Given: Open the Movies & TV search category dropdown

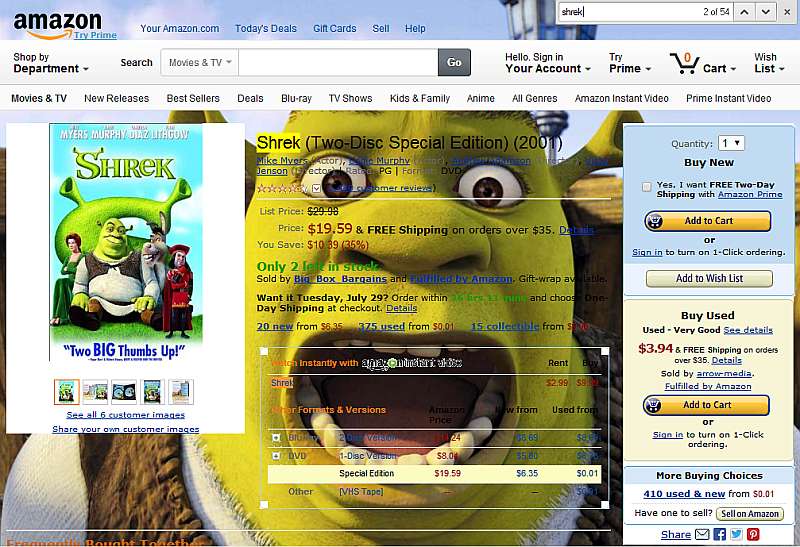Looking at the screenshot, I should pyautogui.click(x=200, y=62).
